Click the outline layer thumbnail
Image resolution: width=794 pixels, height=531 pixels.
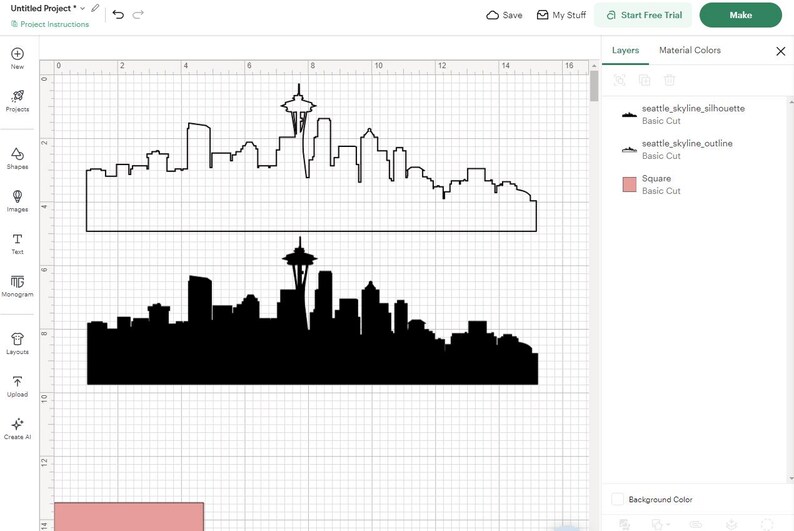(629, 150)
